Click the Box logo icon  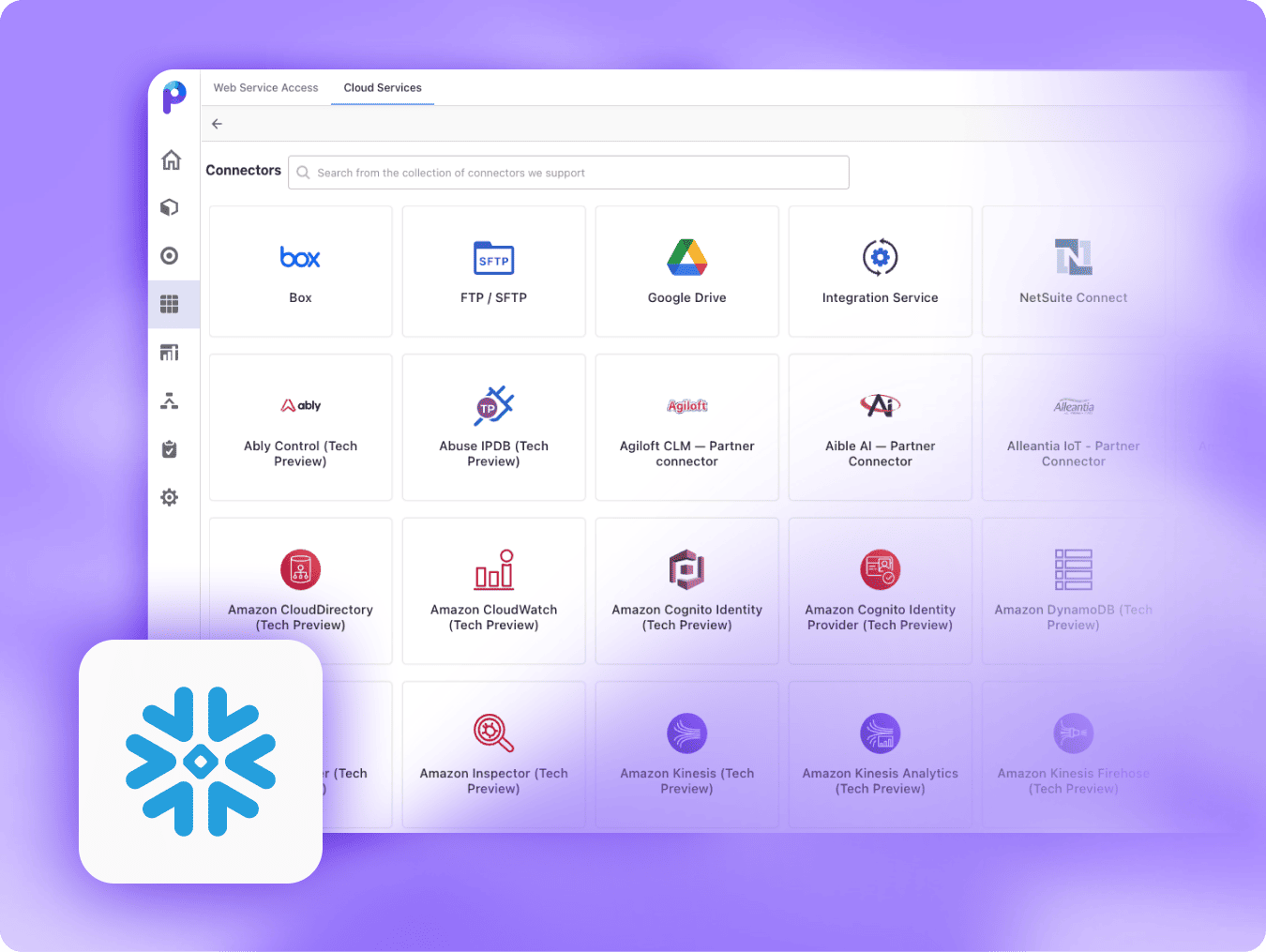tap(300, 257)
